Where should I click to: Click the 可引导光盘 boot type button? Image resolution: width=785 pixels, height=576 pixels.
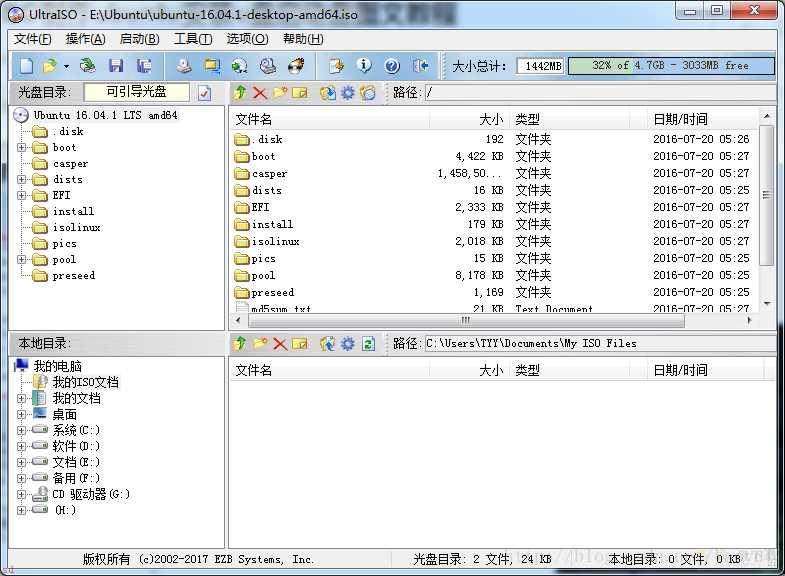(137, 92)
